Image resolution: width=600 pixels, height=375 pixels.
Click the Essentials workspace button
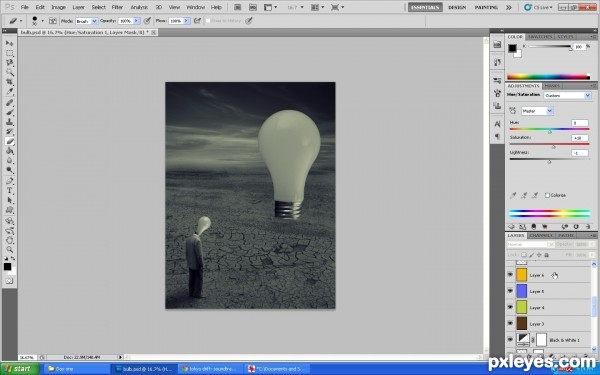425,7
